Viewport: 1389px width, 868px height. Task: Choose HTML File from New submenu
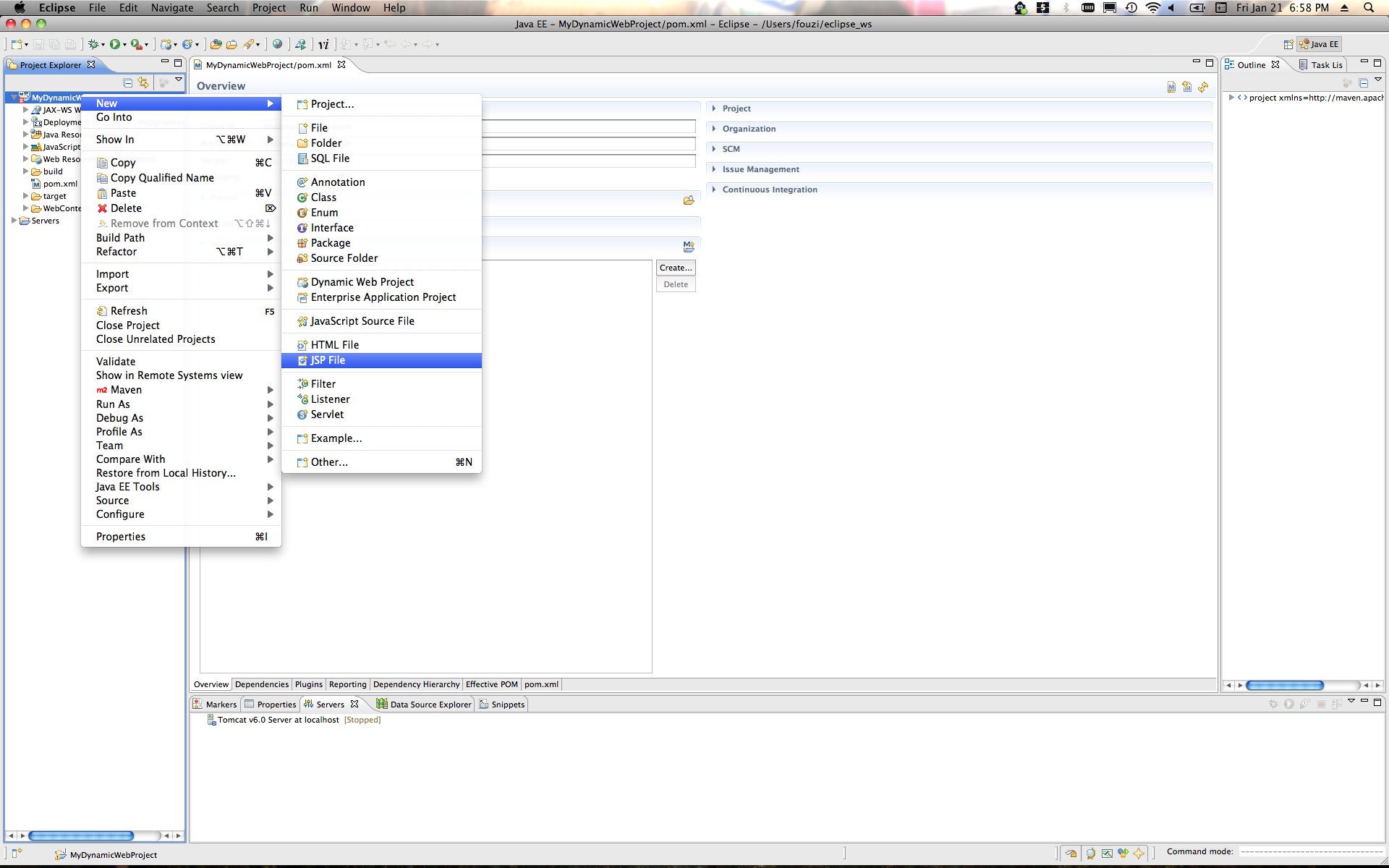tap(381, 345)
